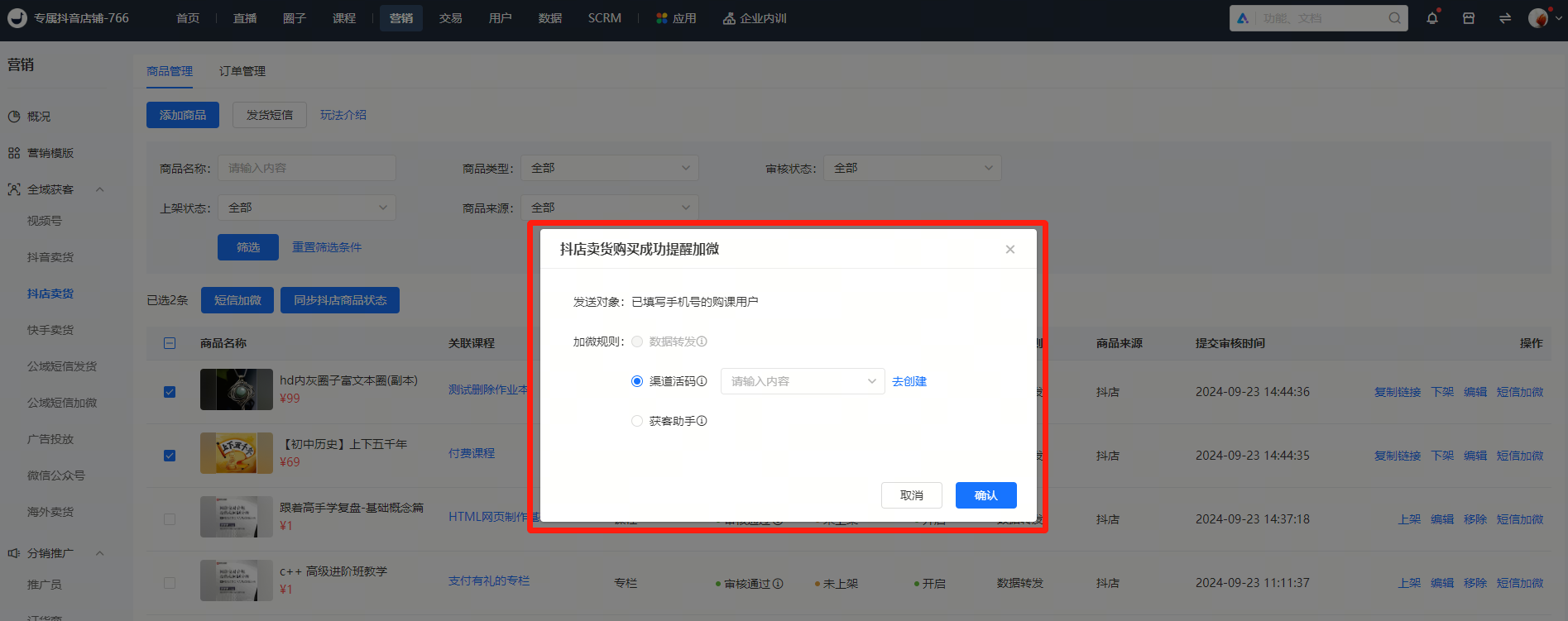Image resolution: width=1568 pixels, height=621 pixels.
Task: Click the 添加商品 button
Action: coord(183,115)
